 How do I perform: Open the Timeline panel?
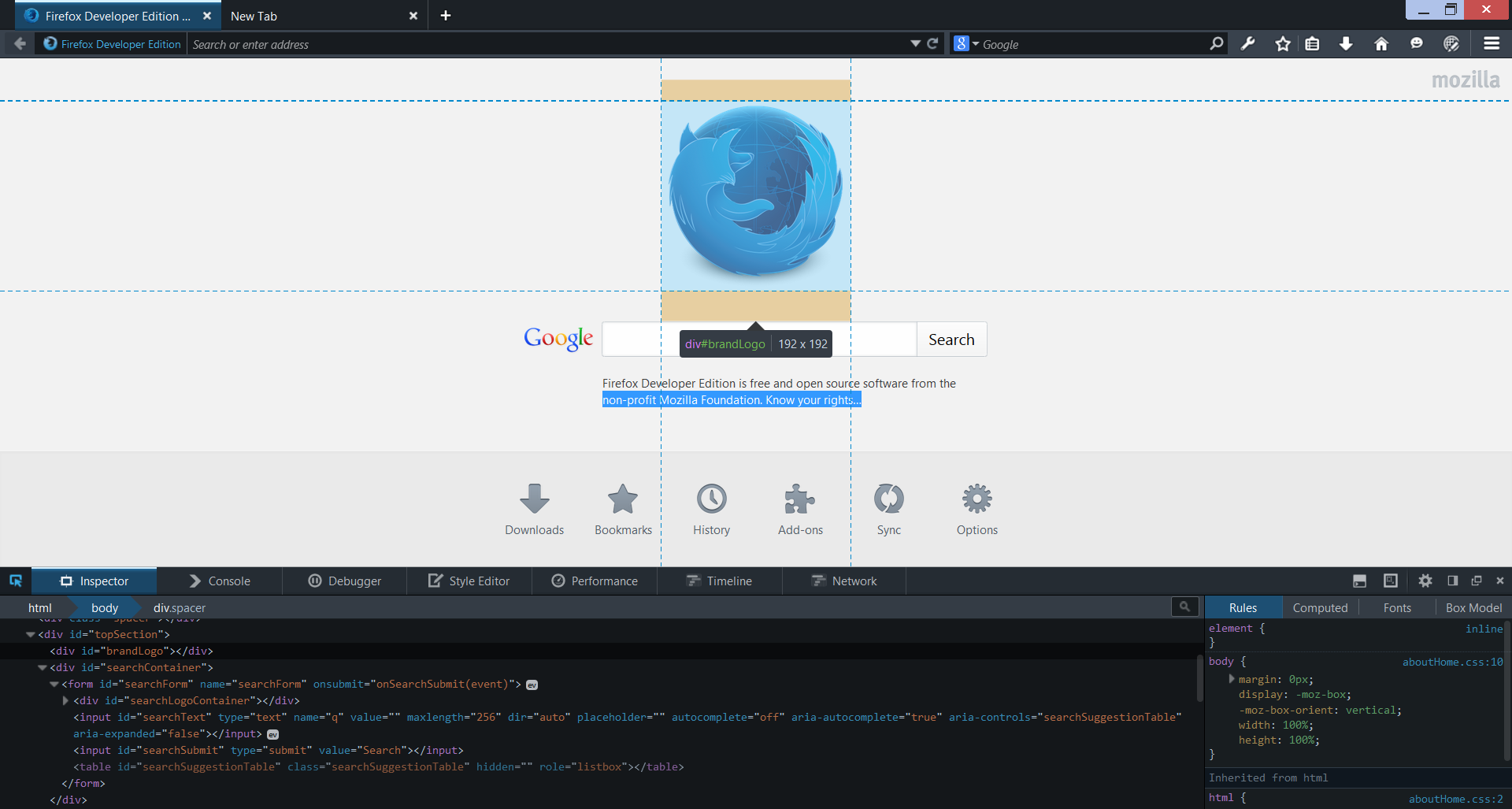720,581
